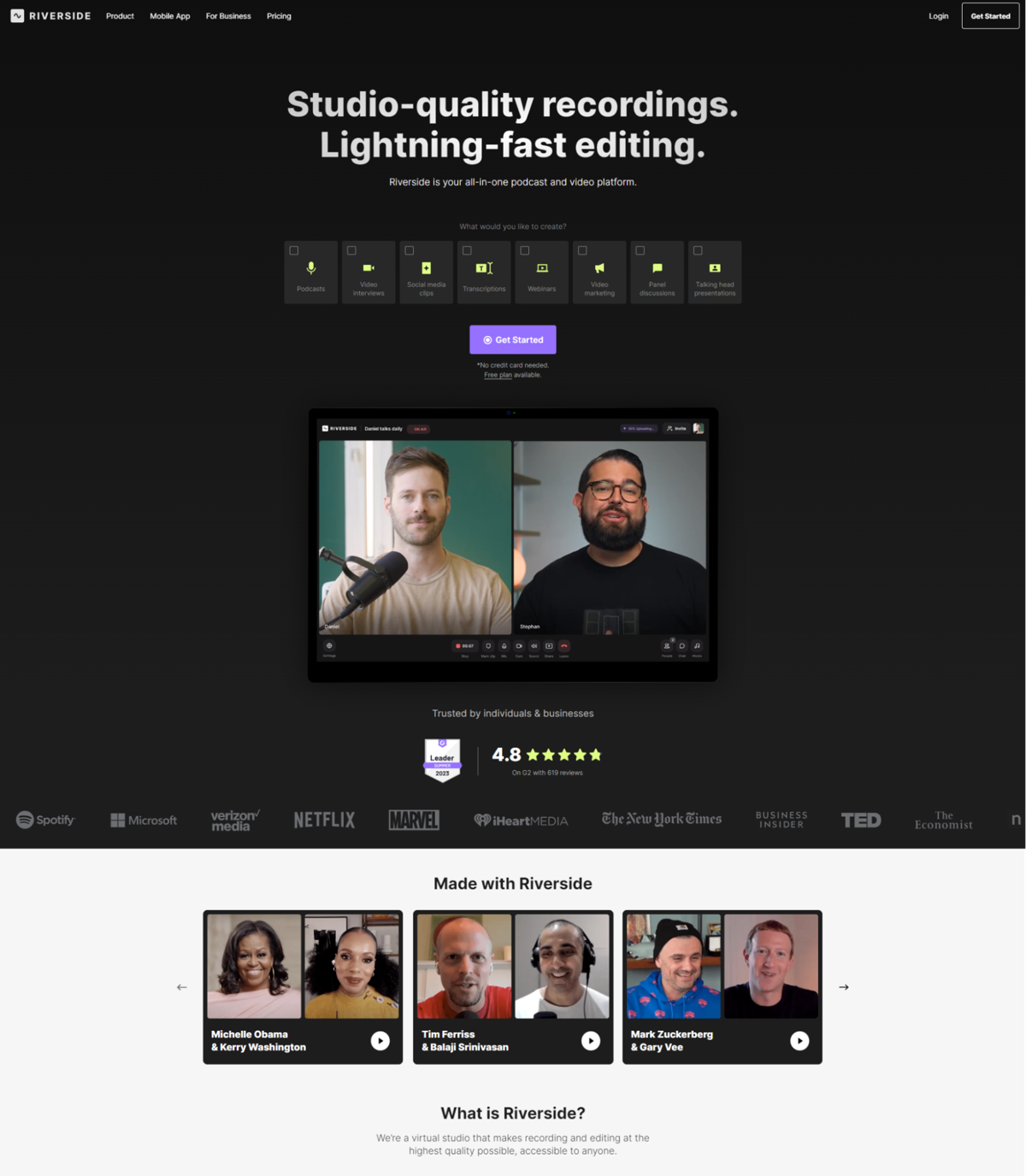Go to the Pricing page
The width and height of the screenshot is (1026, 1176).
pos(279,16)
